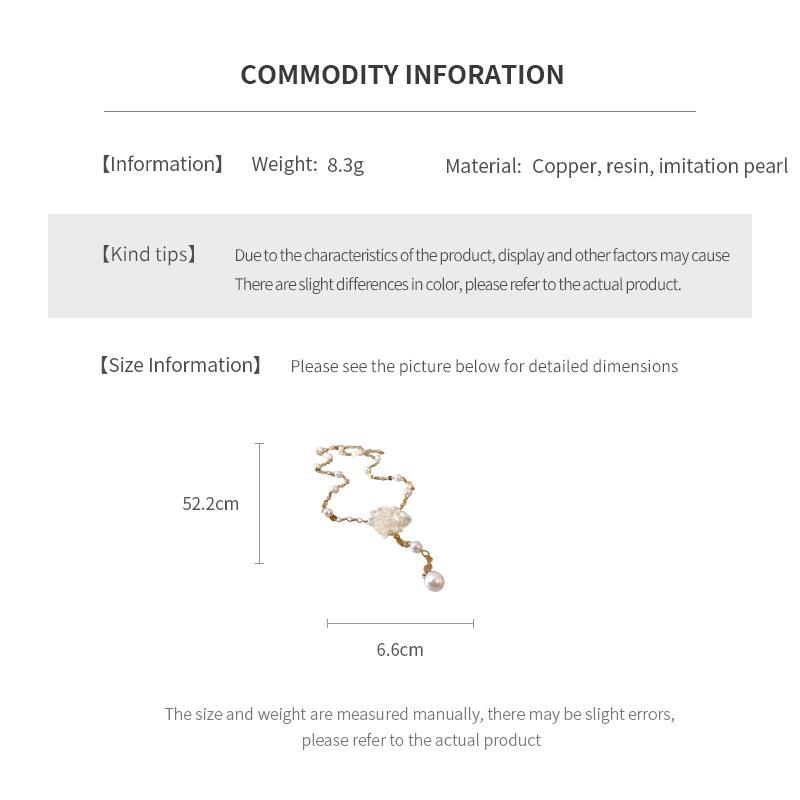Viewport: 800px width, 800px height.
Task: Select the Copper, resin, imitation pearl text
Action: 660,166
